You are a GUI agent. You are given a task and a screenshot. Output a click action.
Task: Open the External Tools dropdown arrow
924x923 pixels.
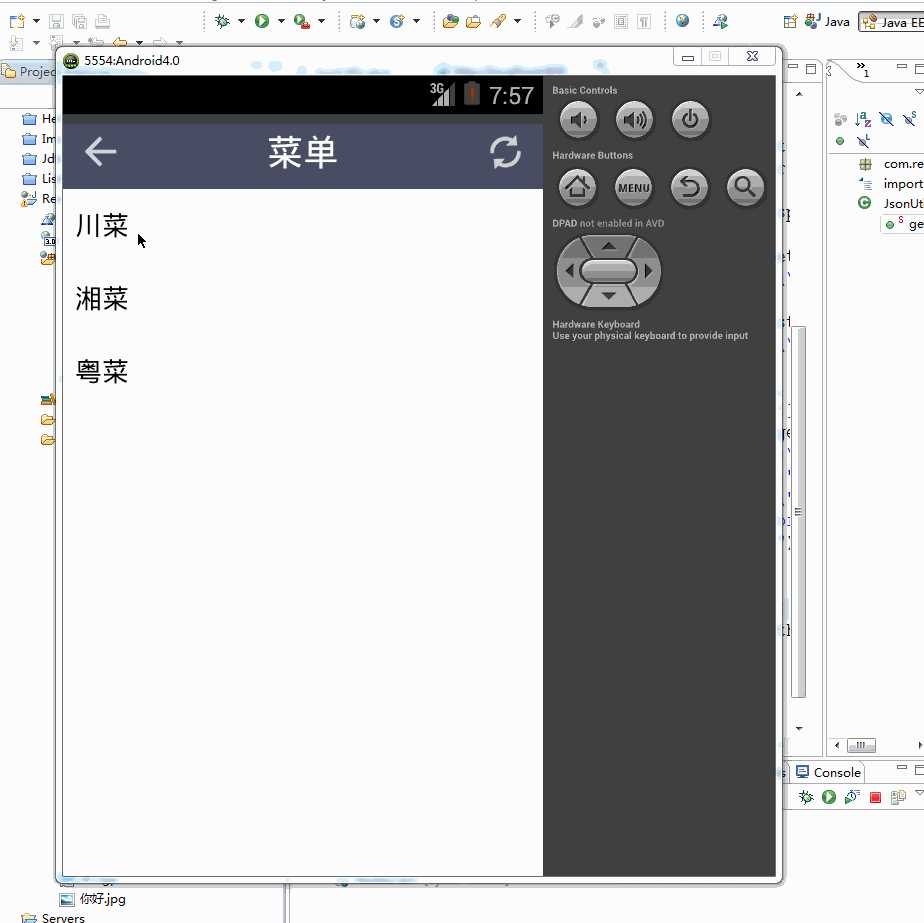[321, 21]
